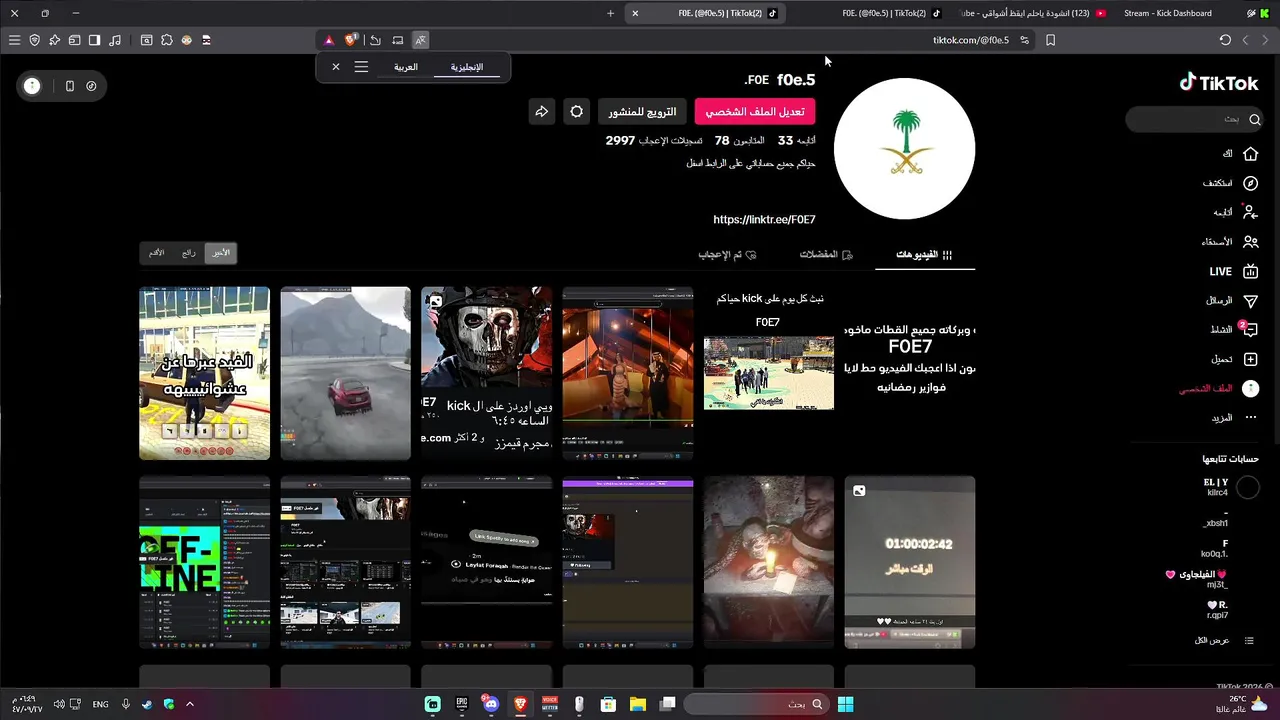Open followed account EL | Y
The image size is (1280, 720).
(1231, 487)
